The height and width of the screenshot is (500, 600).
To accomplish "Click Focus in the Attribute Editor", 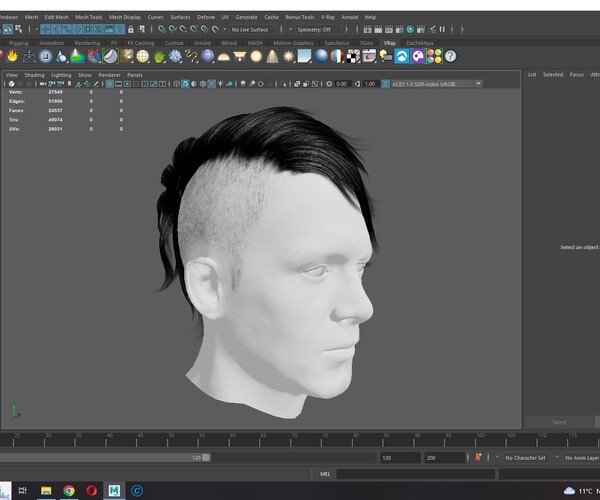I will [577, 75].
